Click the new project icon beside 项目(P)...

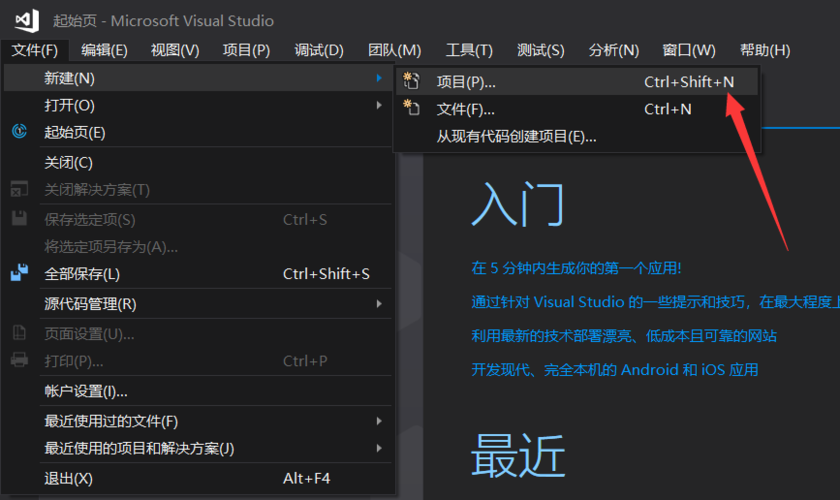click(x=411, y=81)
